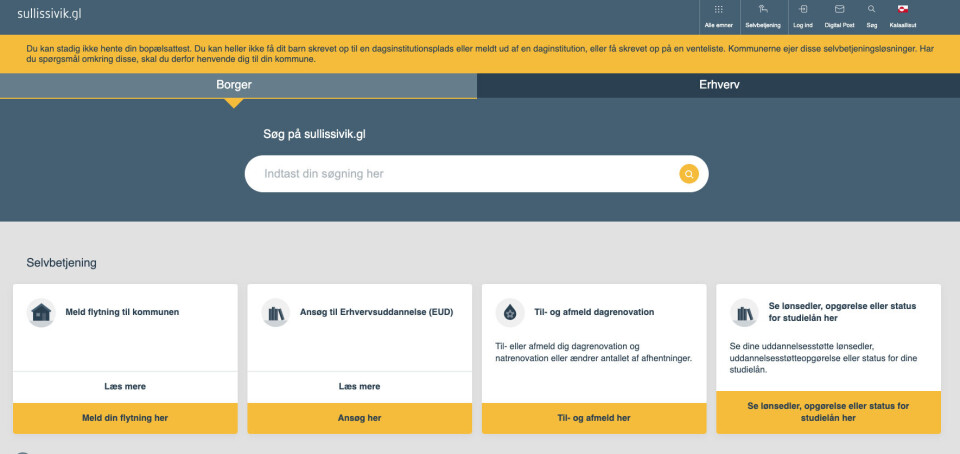This screenshot has width=960, height=454.
Task: Switch language via Kalaallisut flag
Action: (x=903, y=10)
